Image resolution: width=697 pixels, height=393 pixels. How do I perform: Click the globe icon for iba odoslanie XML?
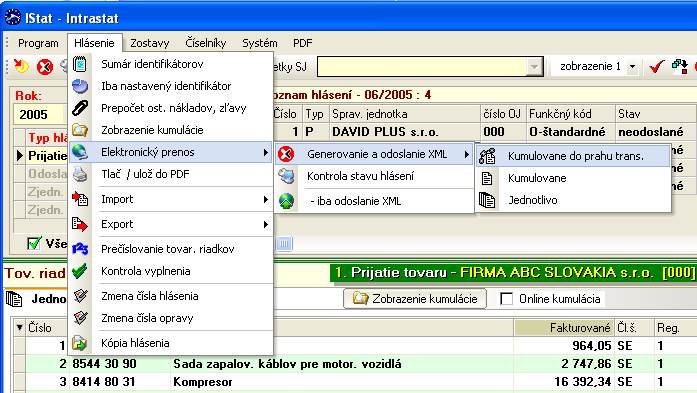tap(286, 201)
